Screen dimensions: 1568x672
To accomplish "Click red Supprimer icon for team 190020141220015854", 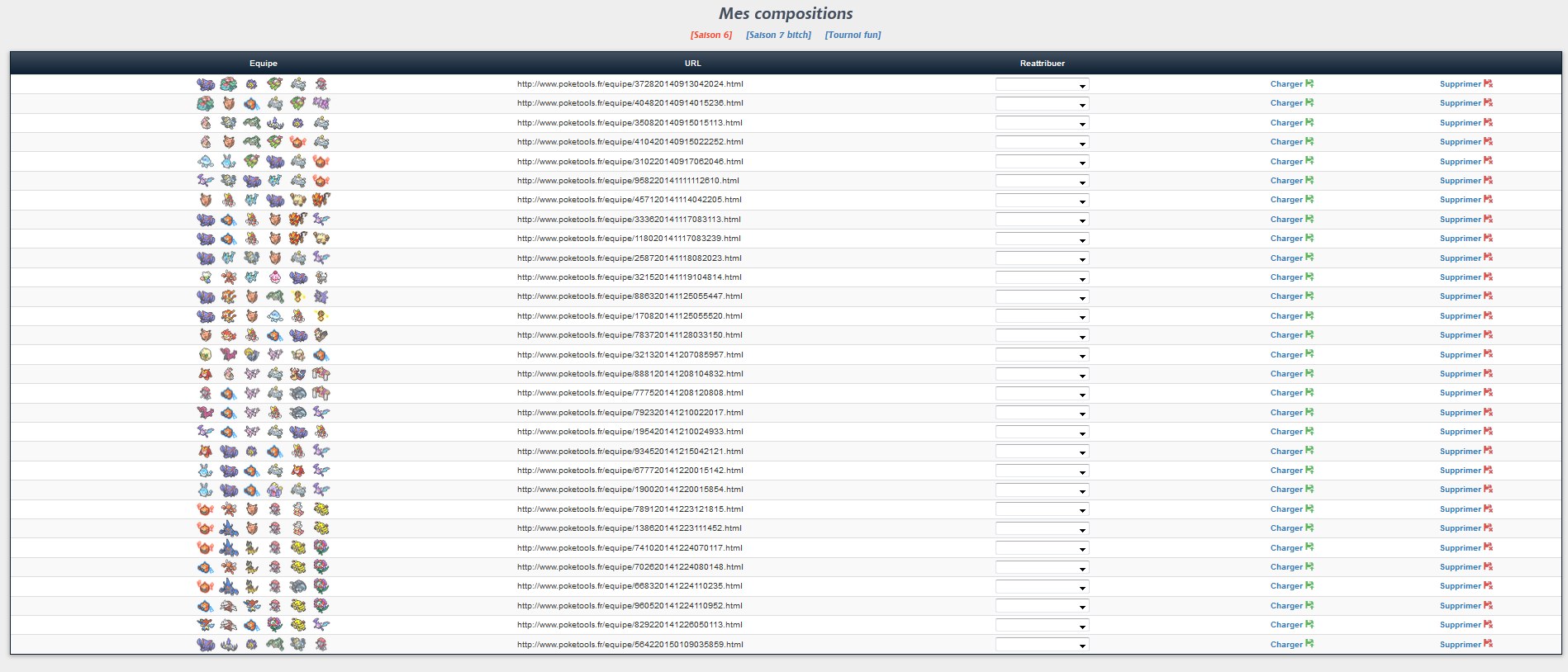I will pos(1488,490).
